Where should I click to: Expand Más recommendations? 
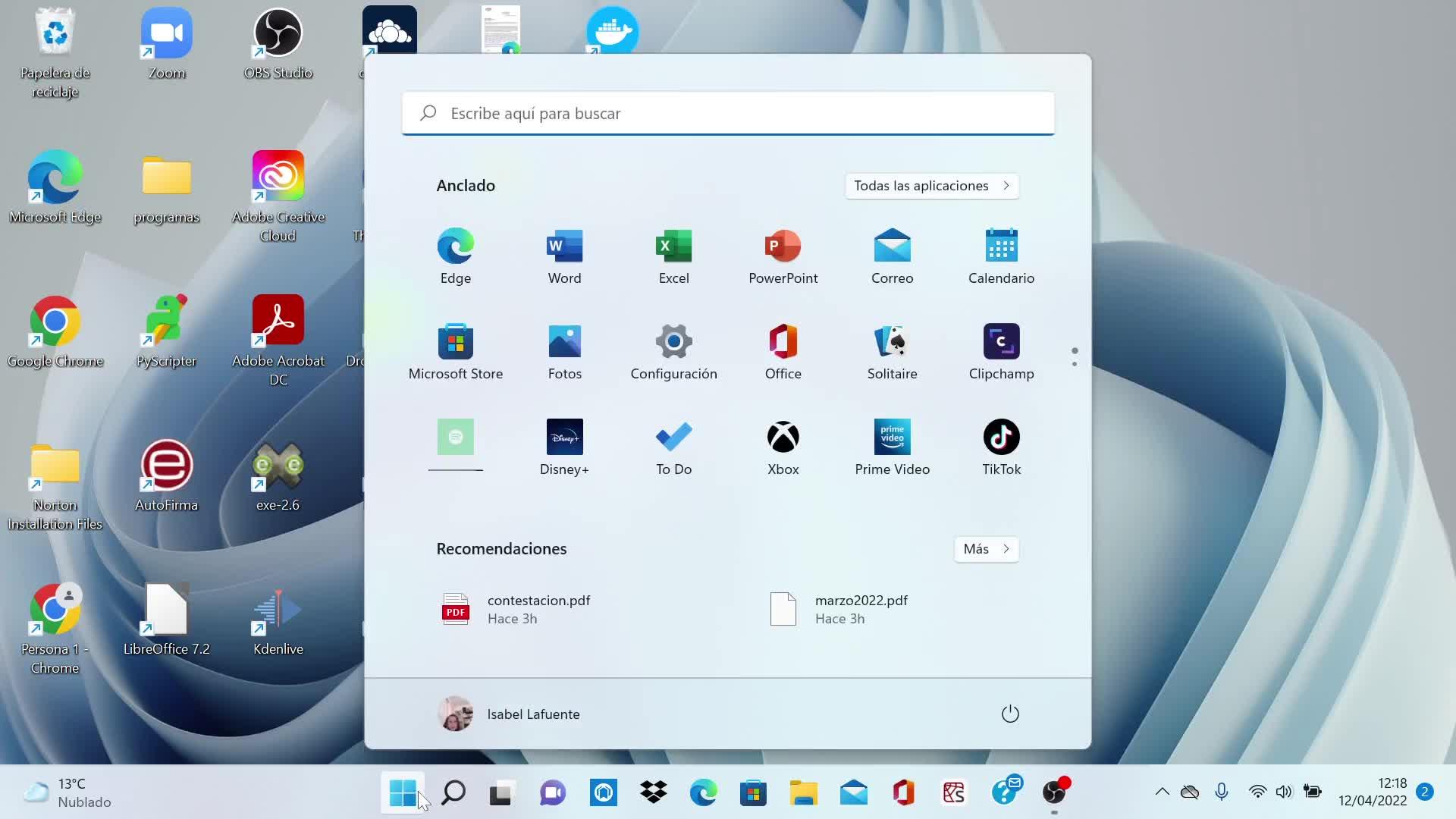tap(986, 549)
